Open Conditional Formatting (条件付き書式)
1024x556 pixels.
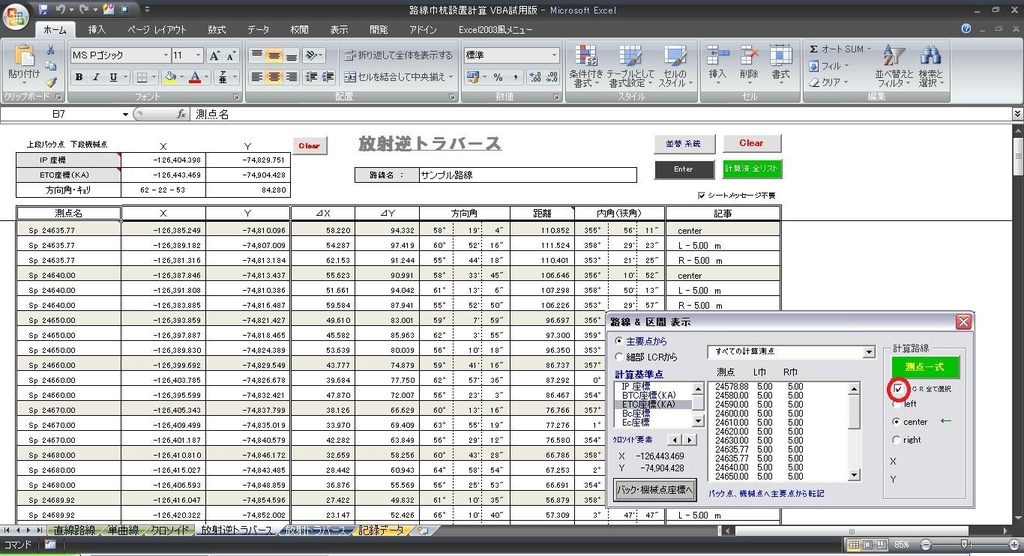(x=586, y=66)
